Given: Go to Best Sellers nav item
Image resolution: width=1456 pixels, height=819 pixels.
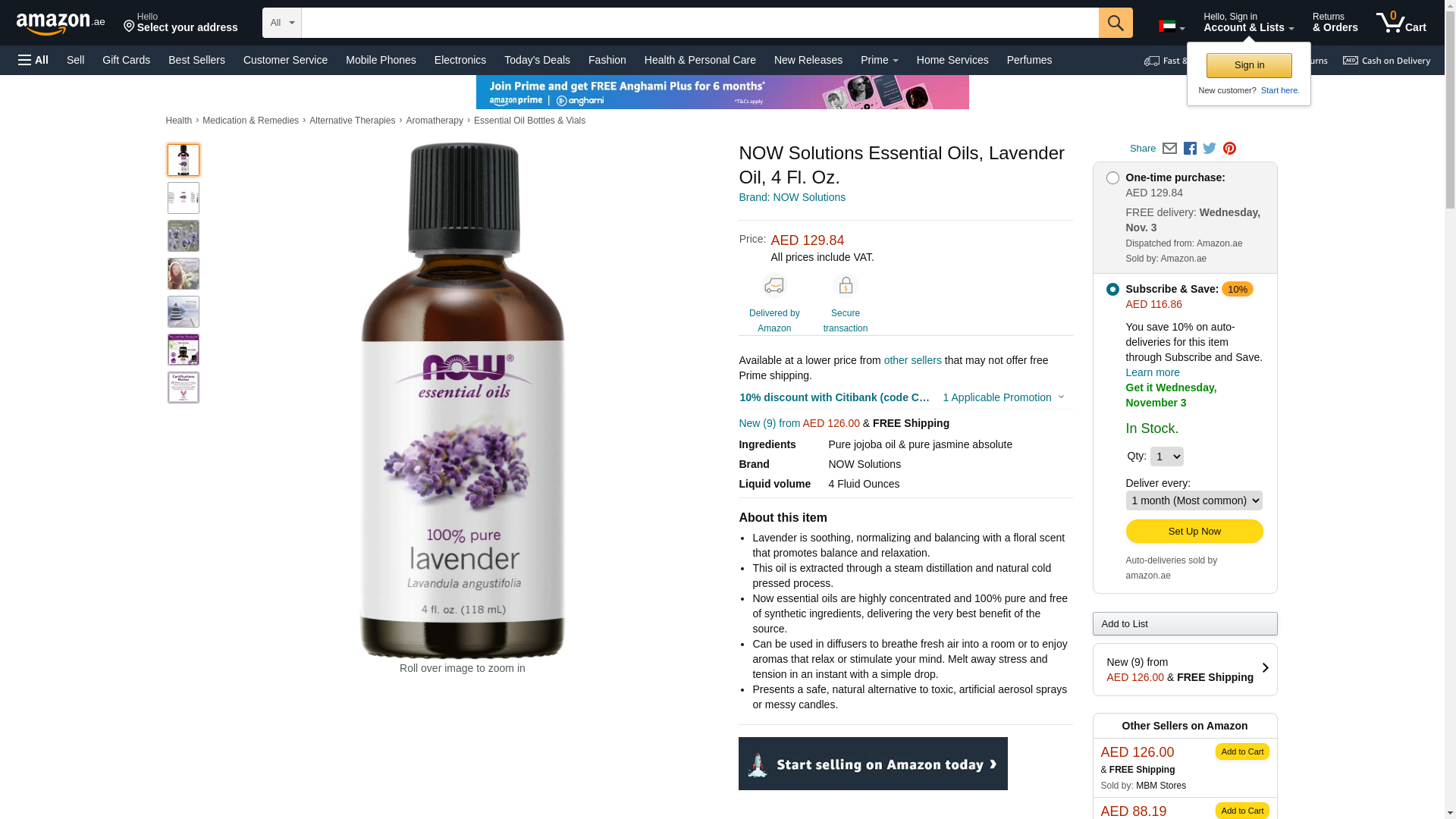Looking at the screenshot, I should (196, 60).
